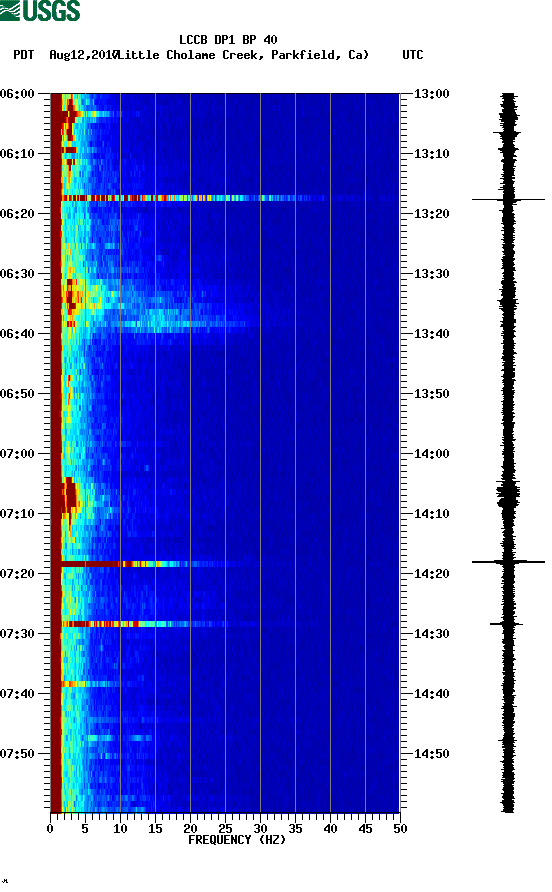Click the '06:00' PDT time label
Image resolution: width=552 pixels, height=892 pixels.
pos(18,94)
